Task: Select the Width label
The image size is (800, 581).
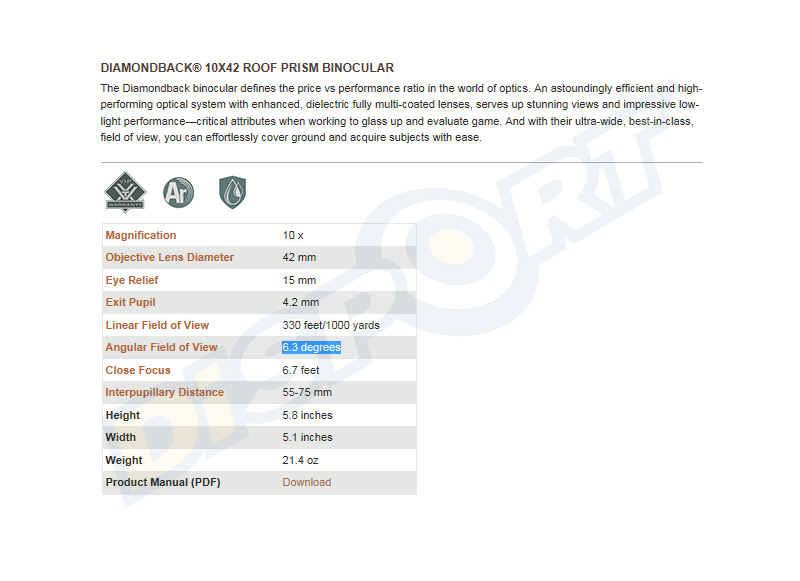Action: 120,437
